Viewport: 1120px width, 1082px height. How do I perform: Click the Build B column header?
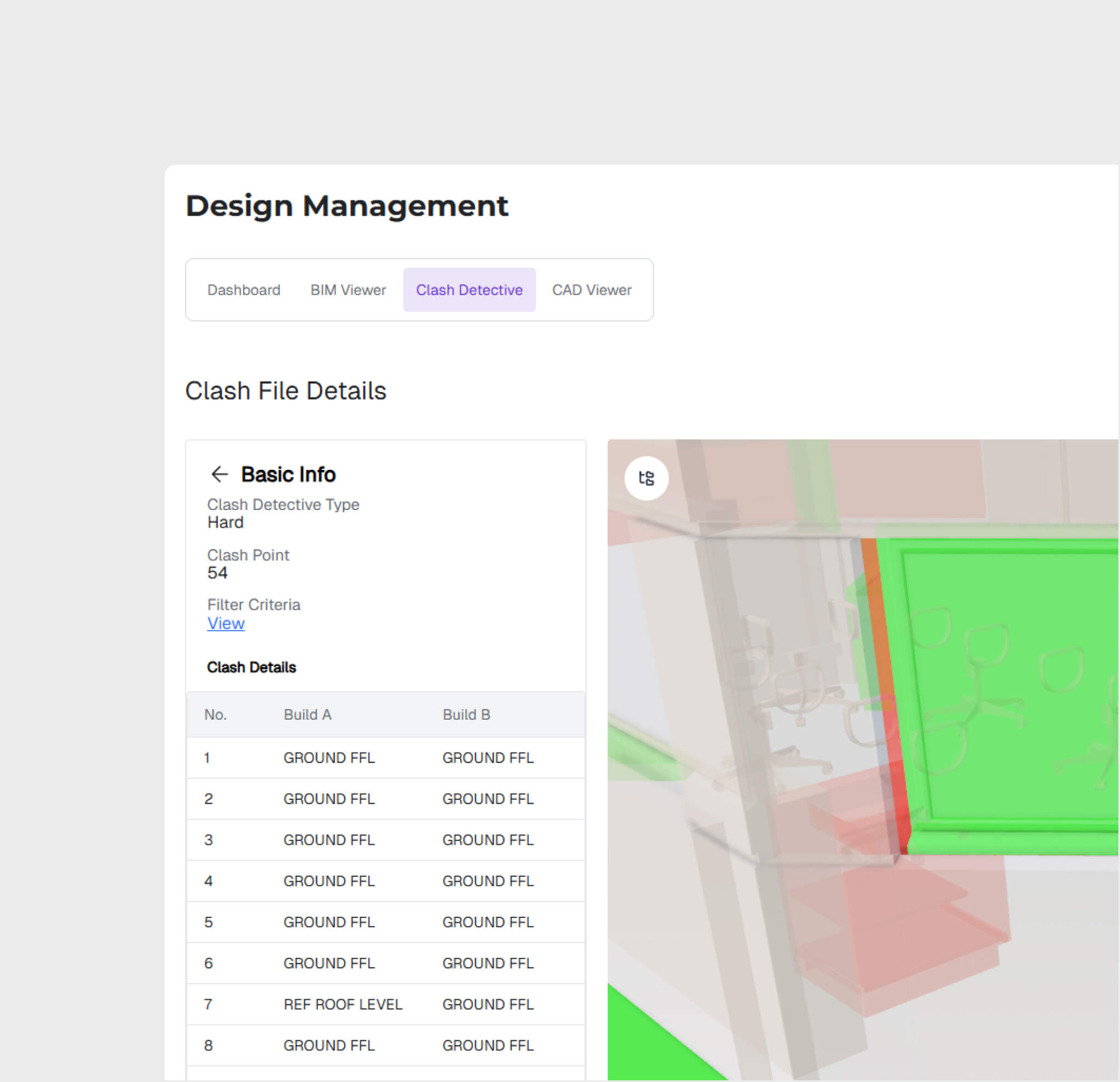coord(466,715)
